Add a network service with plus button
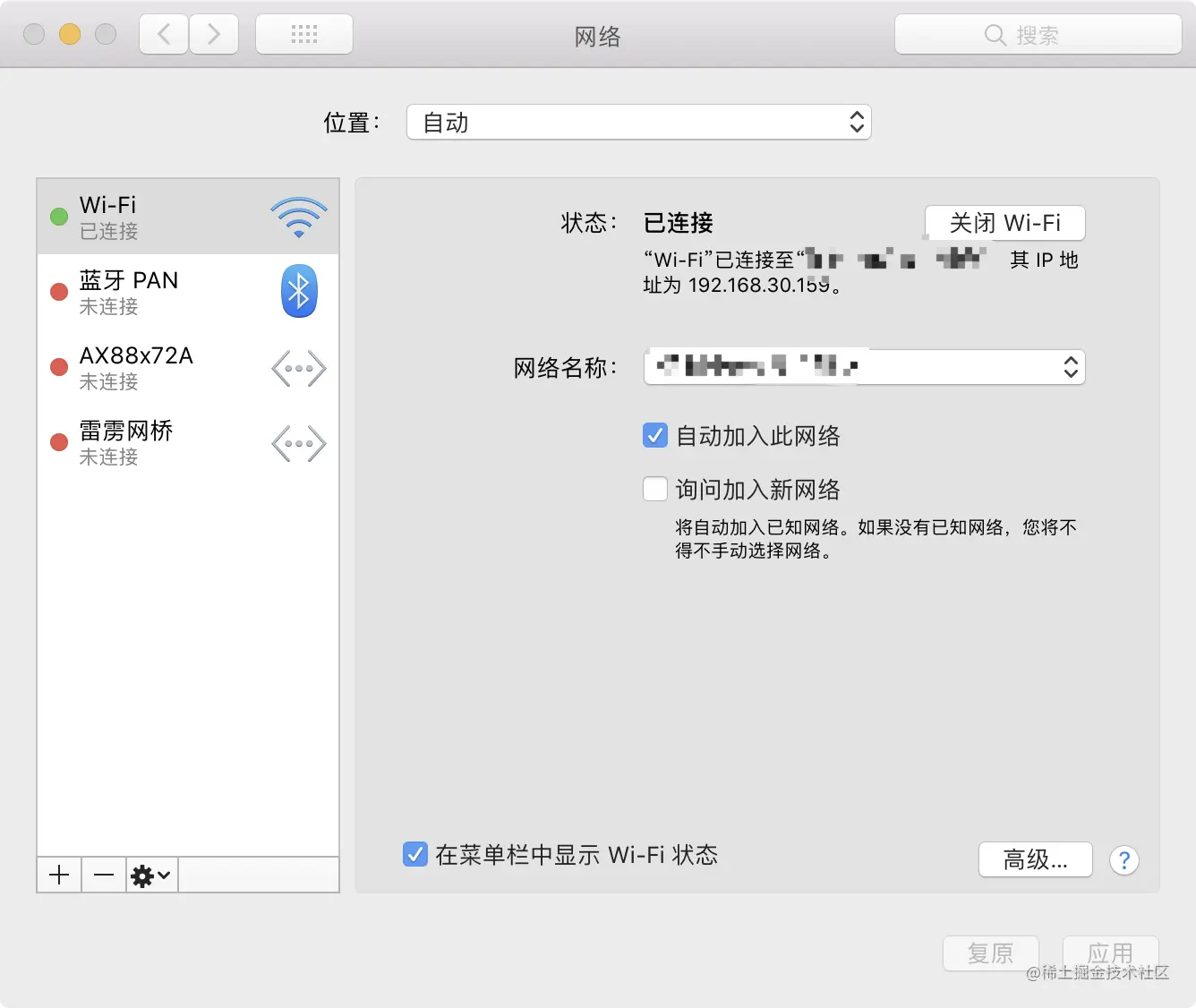Screen dimensions: 1196x1008 pyautogui.click(x=59, y=875)
